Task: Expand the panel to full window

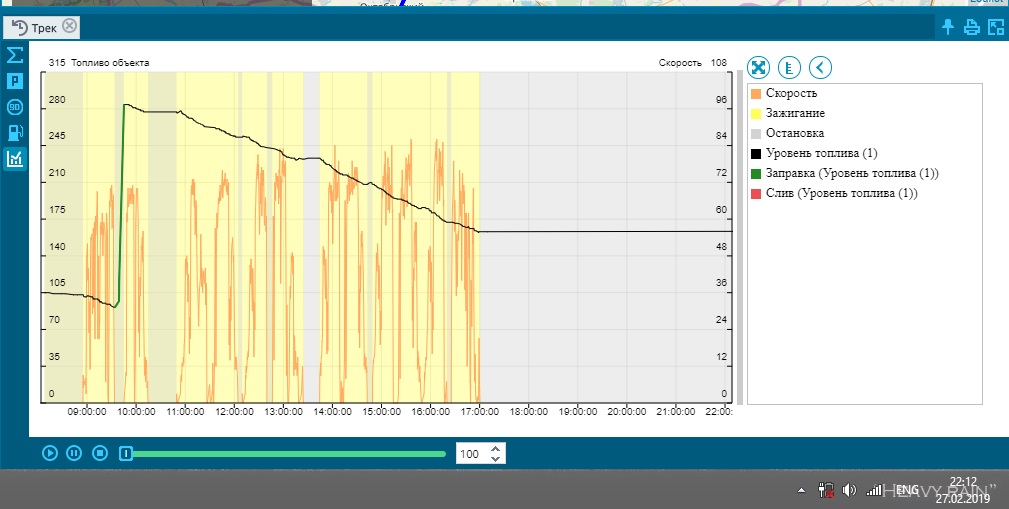Action: click(994, 27)
